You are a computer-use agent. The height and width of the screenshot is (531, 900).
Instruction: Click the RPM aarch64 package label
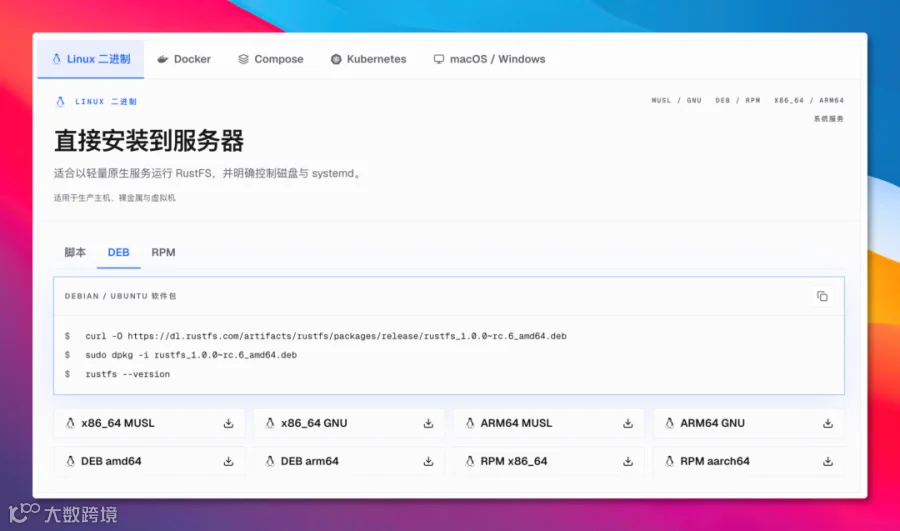(715, 462)
